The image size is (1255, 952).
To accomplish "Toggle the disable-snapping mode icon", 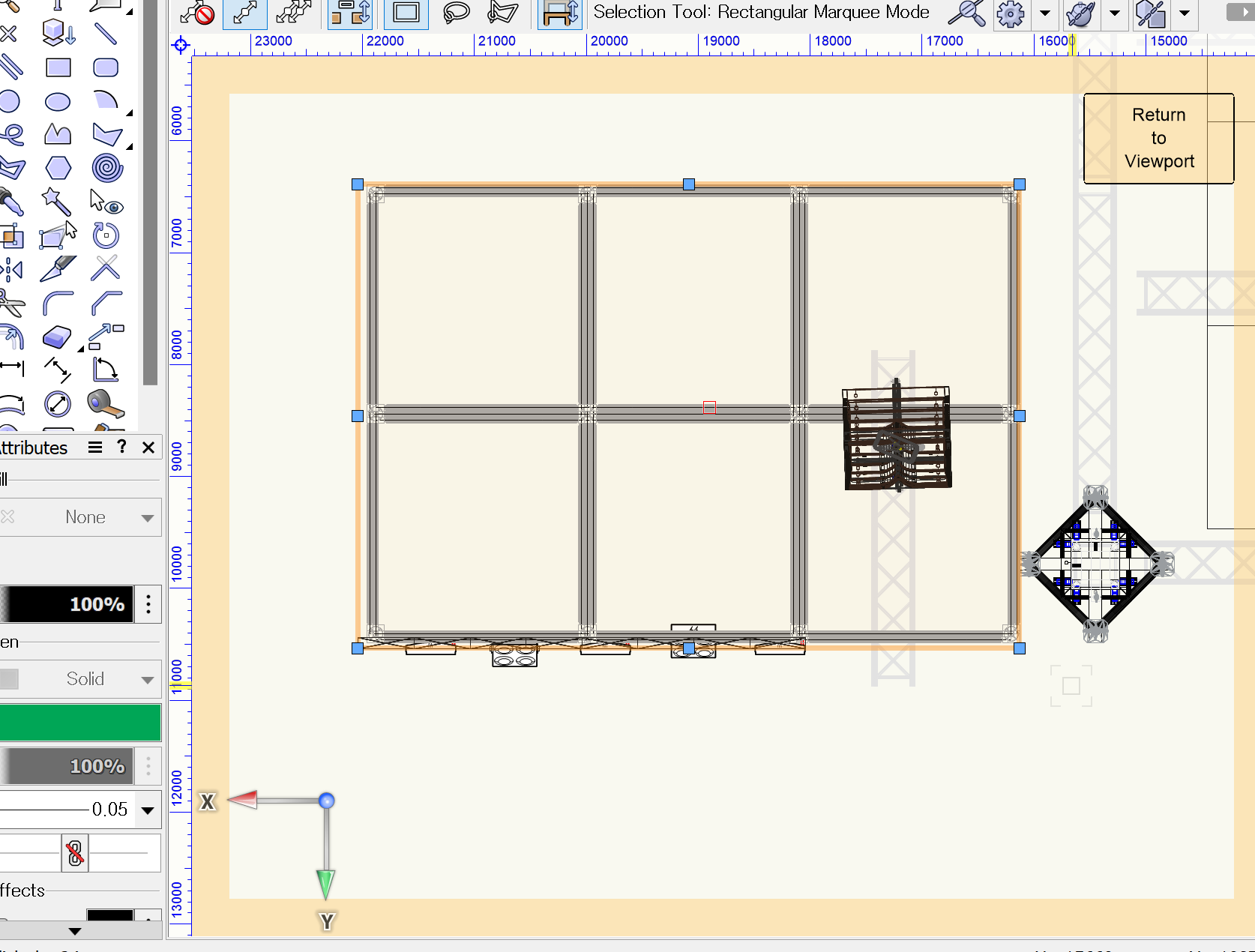I will (x=196, y=12).
